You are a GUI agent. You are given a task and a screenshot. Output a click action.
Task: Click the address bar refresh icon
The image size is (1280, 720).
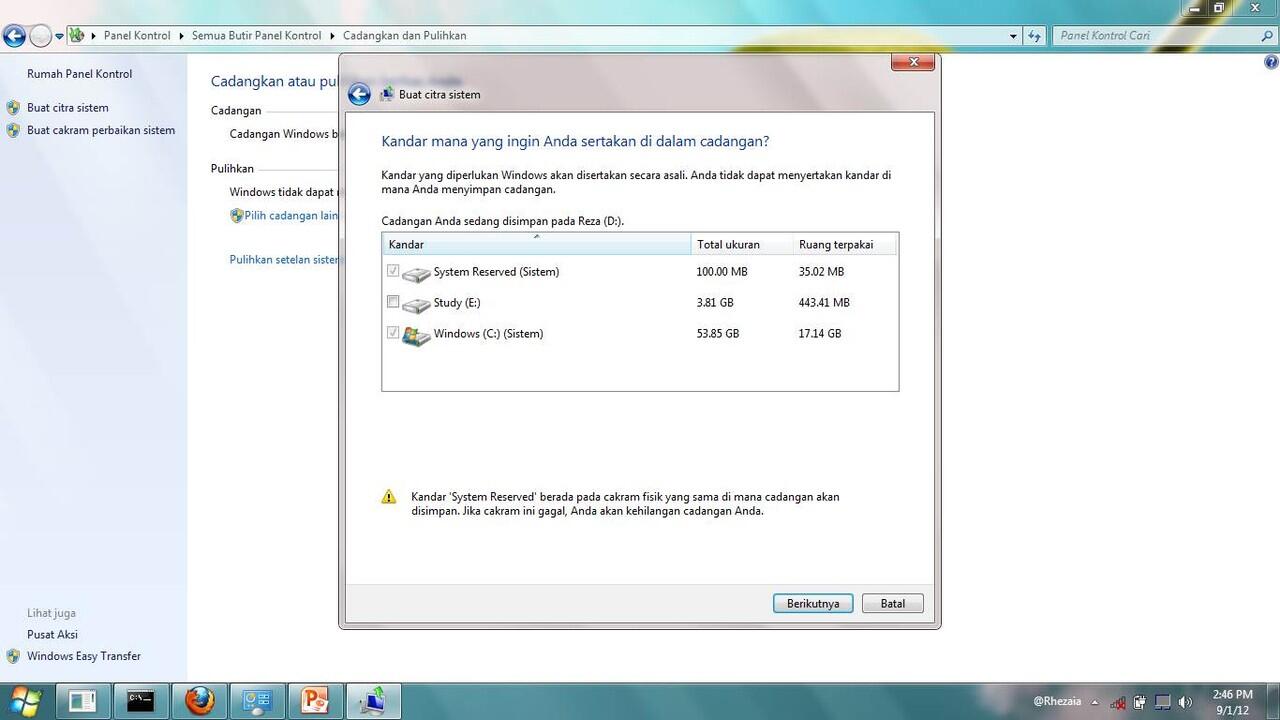[1035, 36]
